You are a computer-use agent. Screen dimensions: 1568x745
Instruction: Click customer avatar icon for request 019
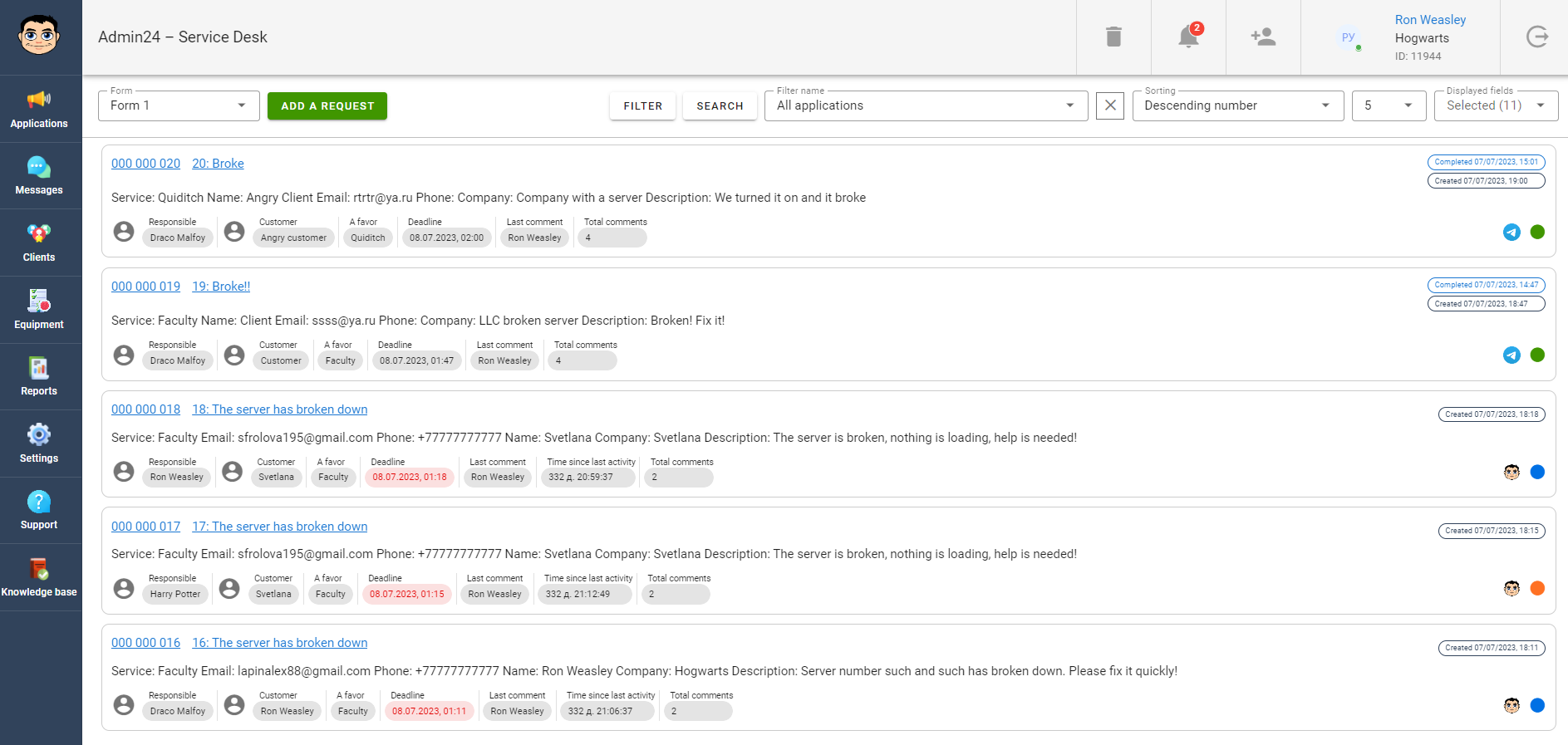(x=234, y=355)
